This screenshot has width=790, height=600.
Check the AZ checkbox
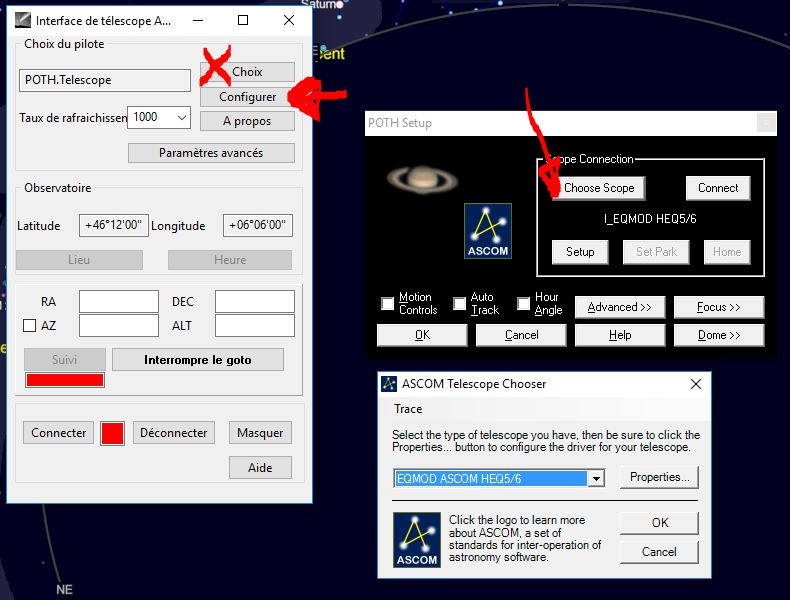click(x=30, y=325)
